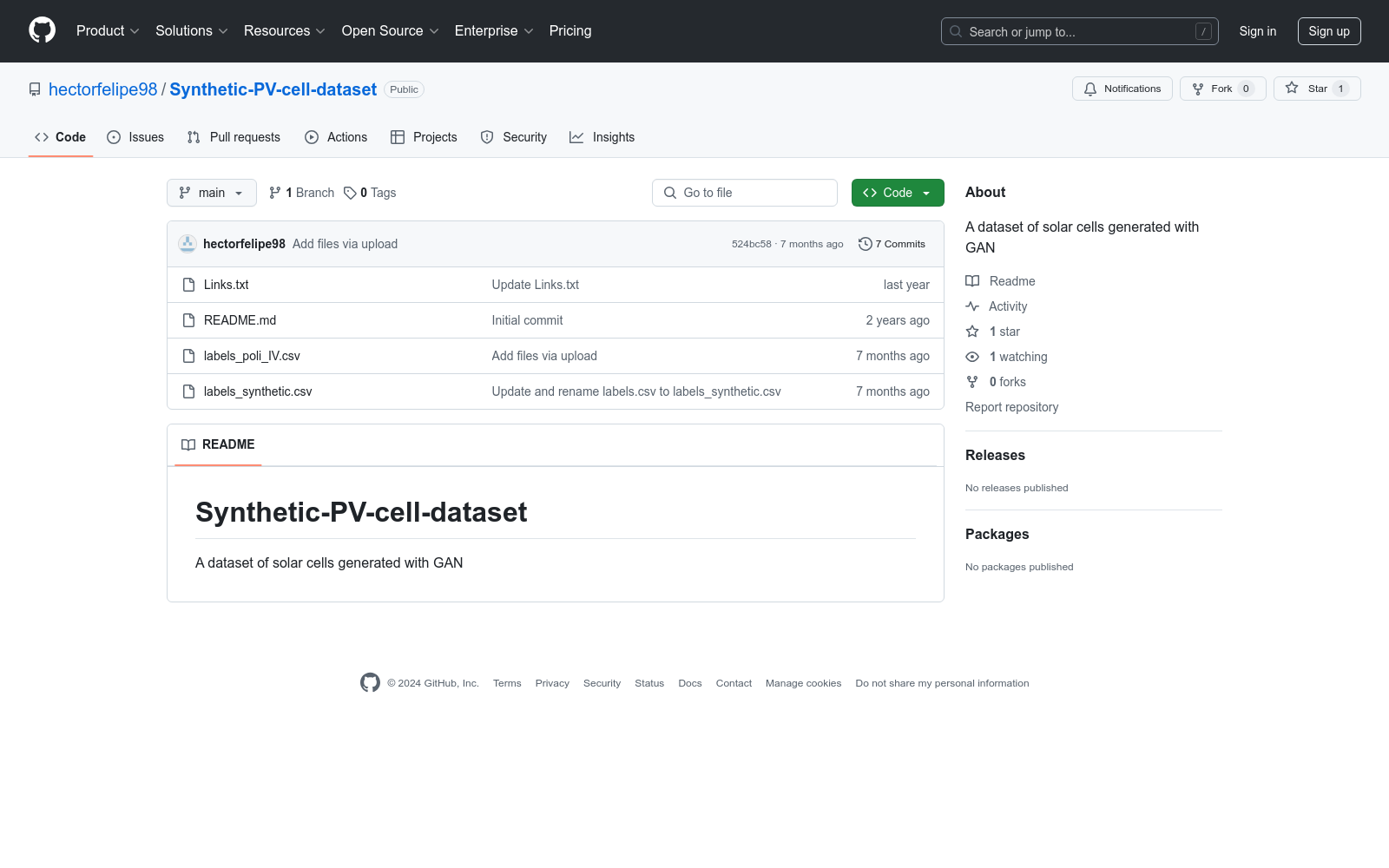Click the Releases heading link

[x=996, y=455]
